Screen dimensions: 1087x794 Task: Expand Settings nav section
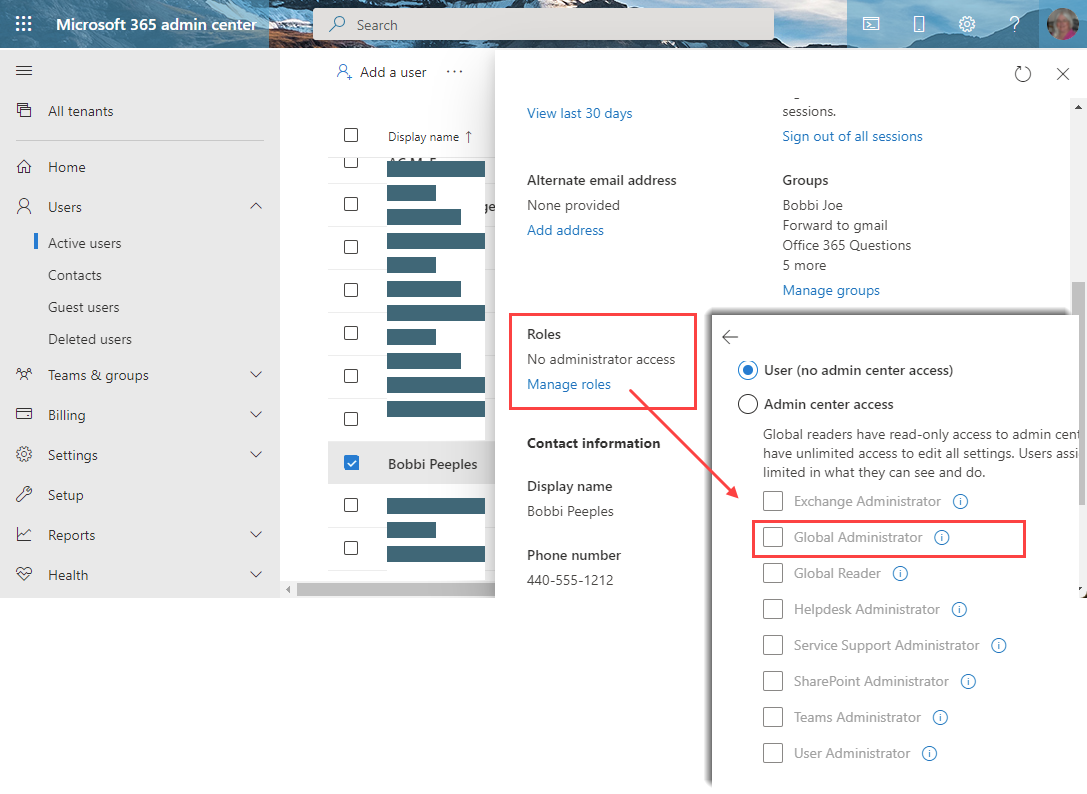256,455
